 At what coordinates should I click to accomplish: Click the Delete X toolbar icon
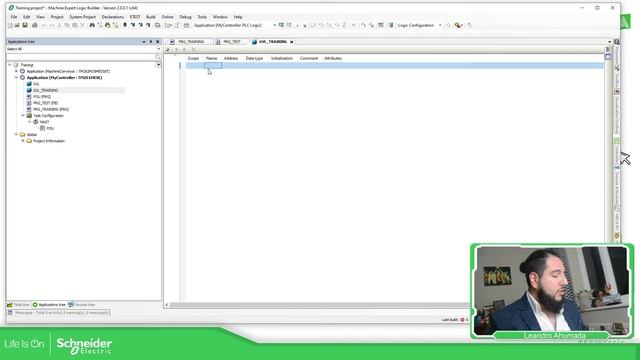tap(82, 25)
